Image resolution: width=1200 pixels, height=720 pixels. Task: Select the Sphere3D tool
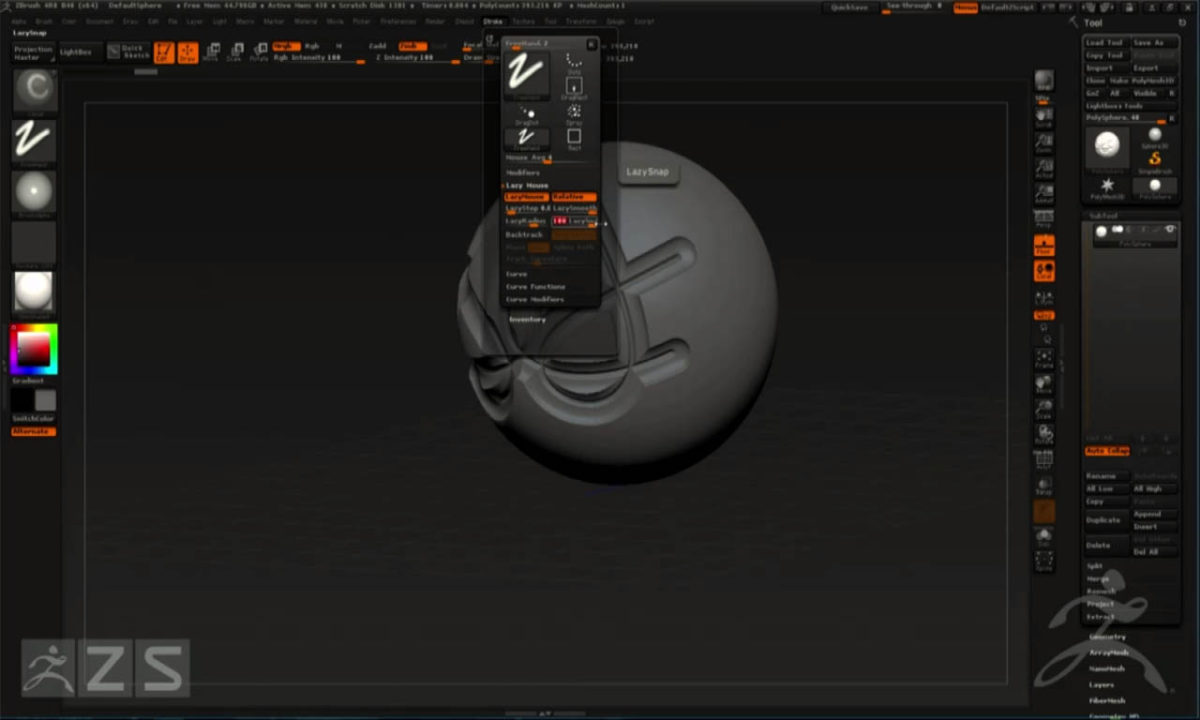1155,134
